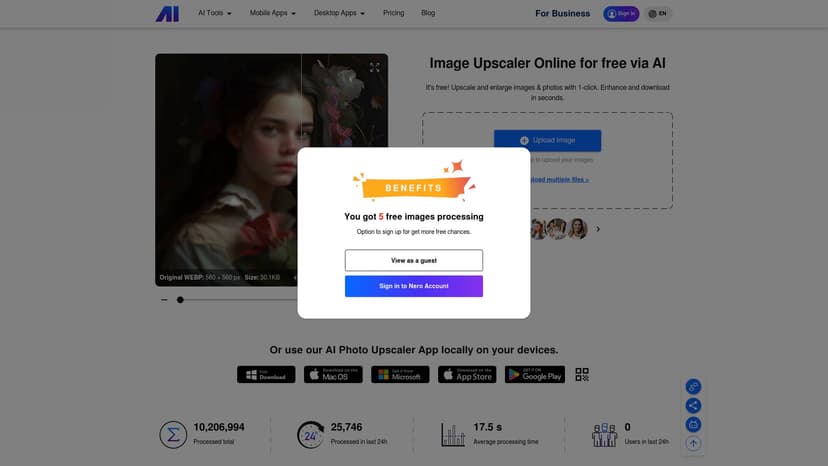Click the QR code icon

(582, 375)
